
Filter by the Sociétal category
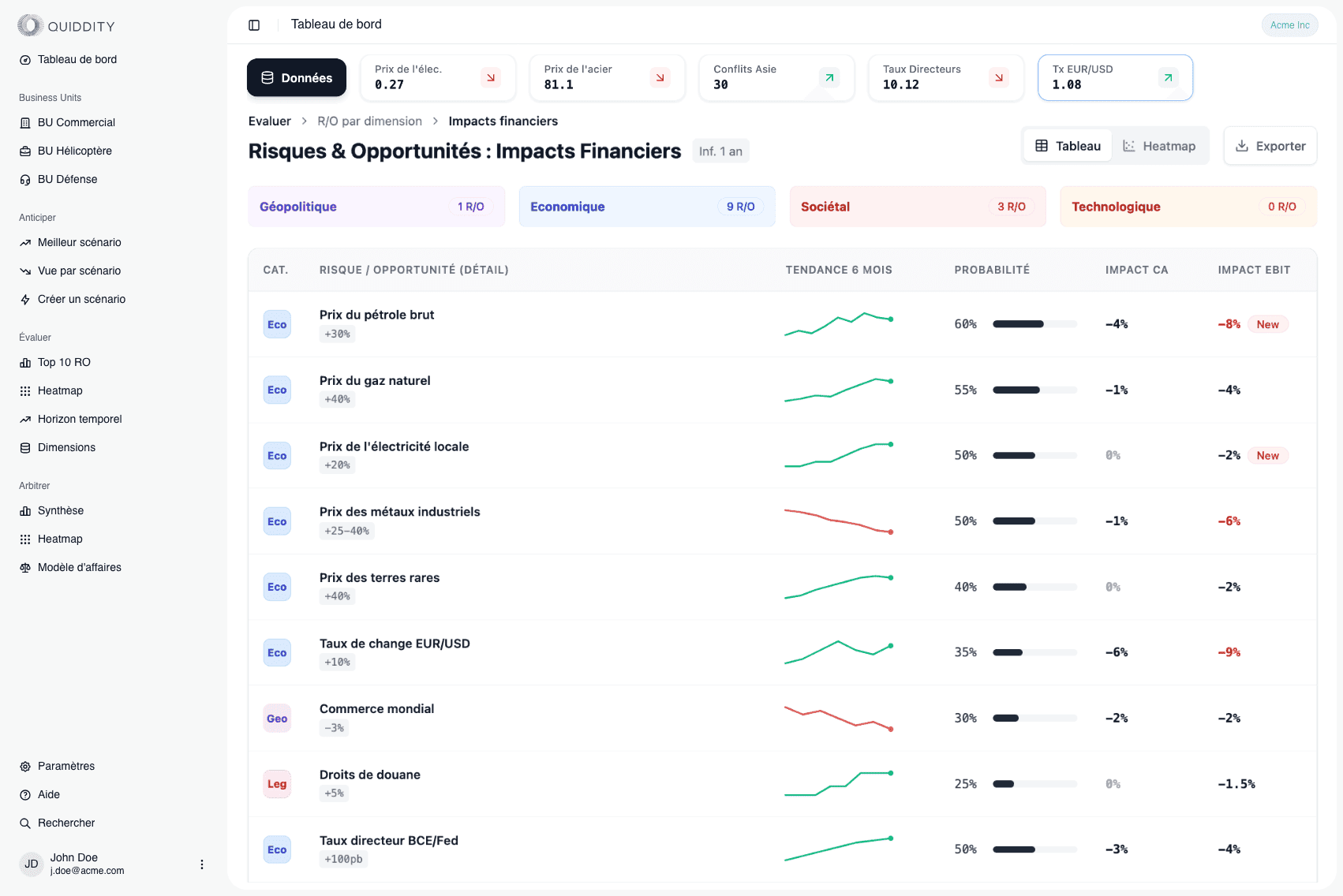point(917,206)
